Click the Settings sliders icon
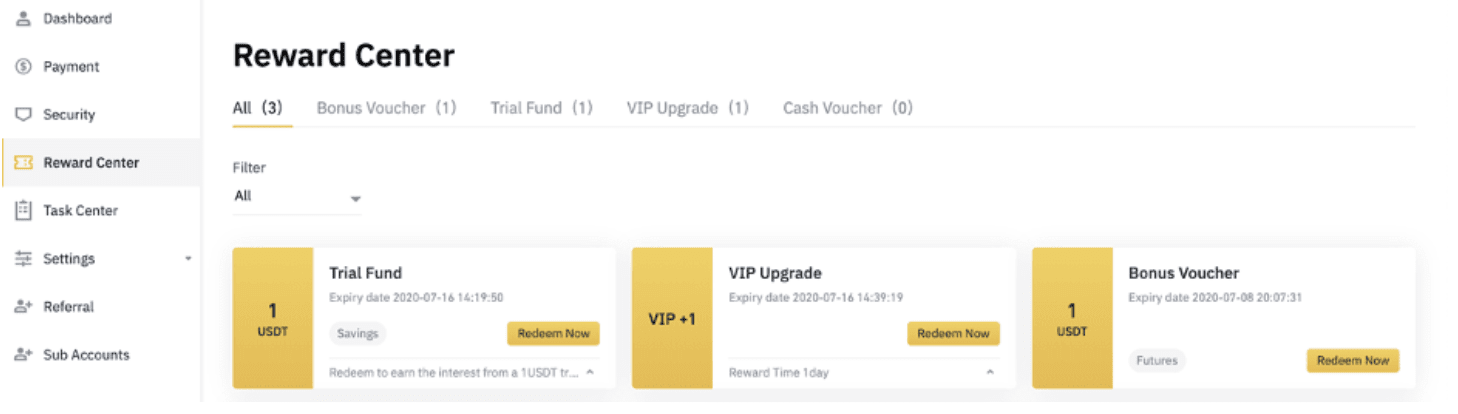The image size is (1458, 414). click(24, 259)
